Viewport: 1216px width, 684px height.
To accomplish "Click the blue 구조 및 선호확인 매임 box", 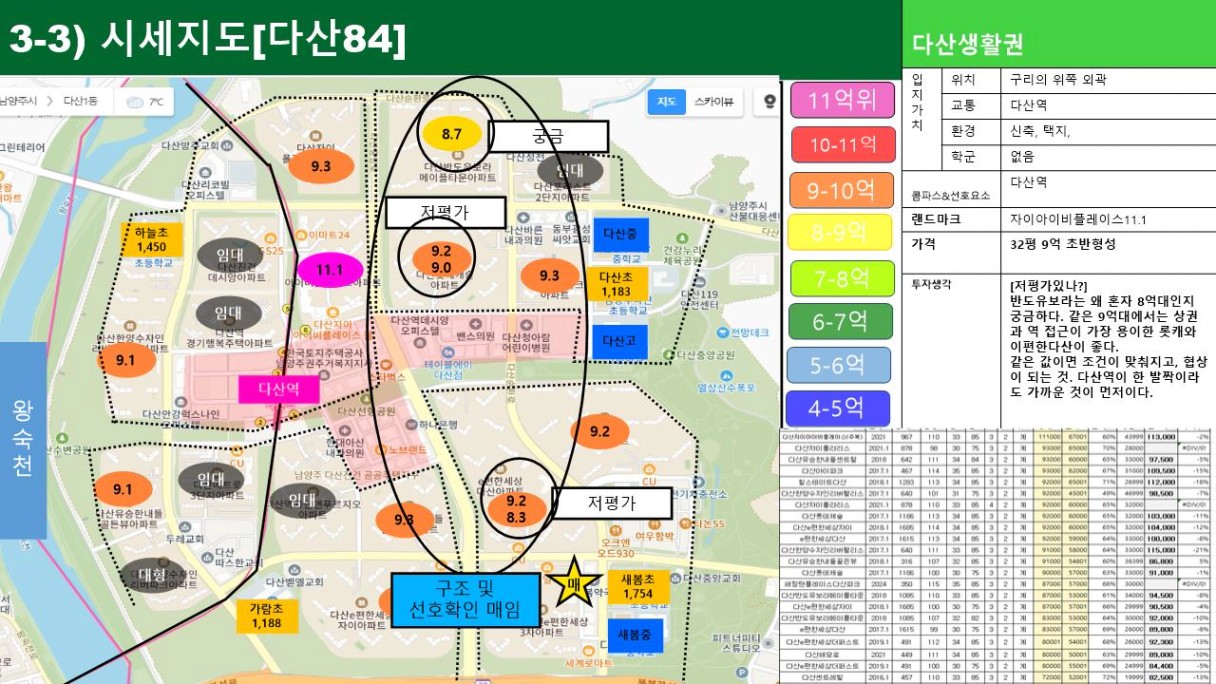I will [466, 599].
